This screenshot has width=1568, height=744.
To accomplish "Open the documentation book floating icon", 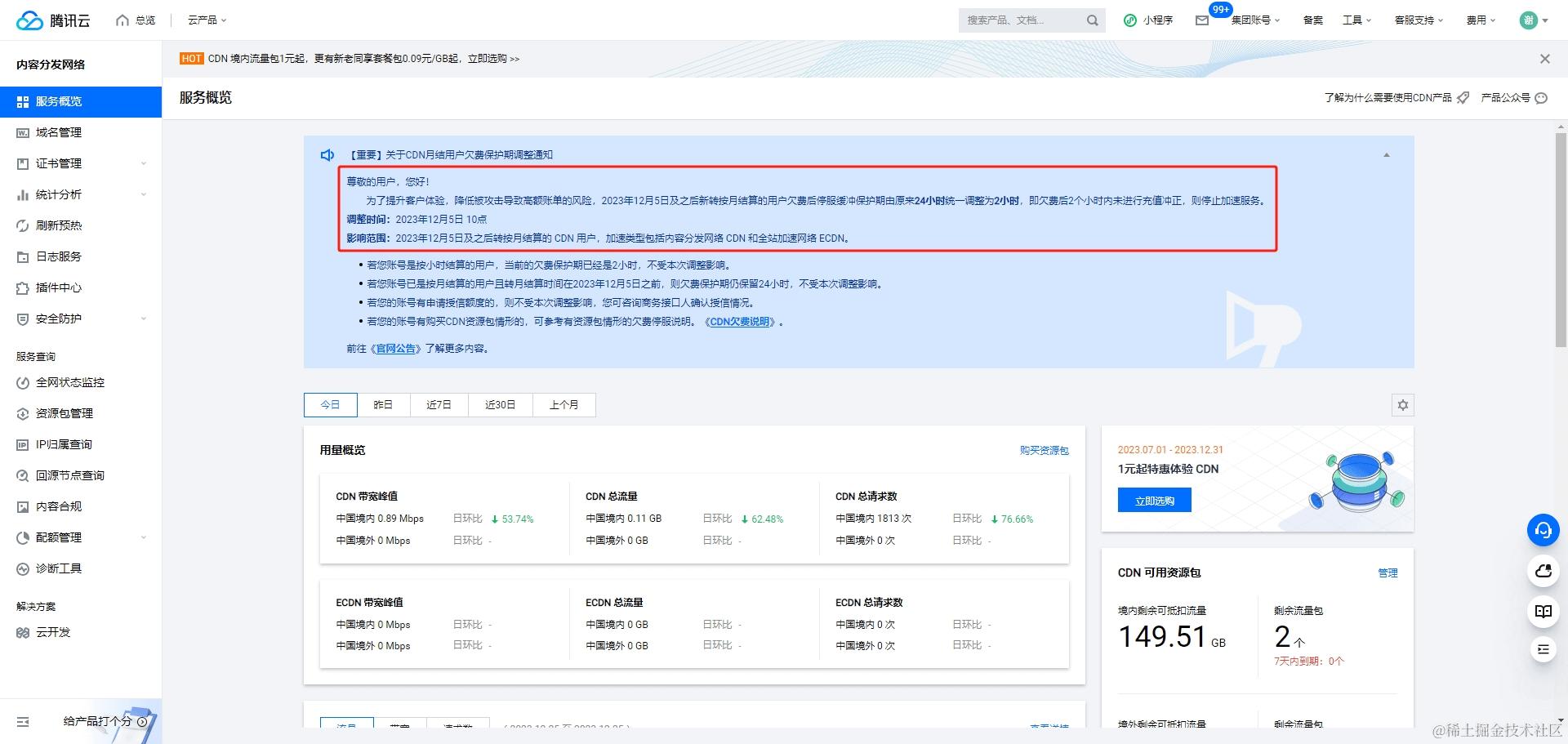I will [x=1543, y=611].
